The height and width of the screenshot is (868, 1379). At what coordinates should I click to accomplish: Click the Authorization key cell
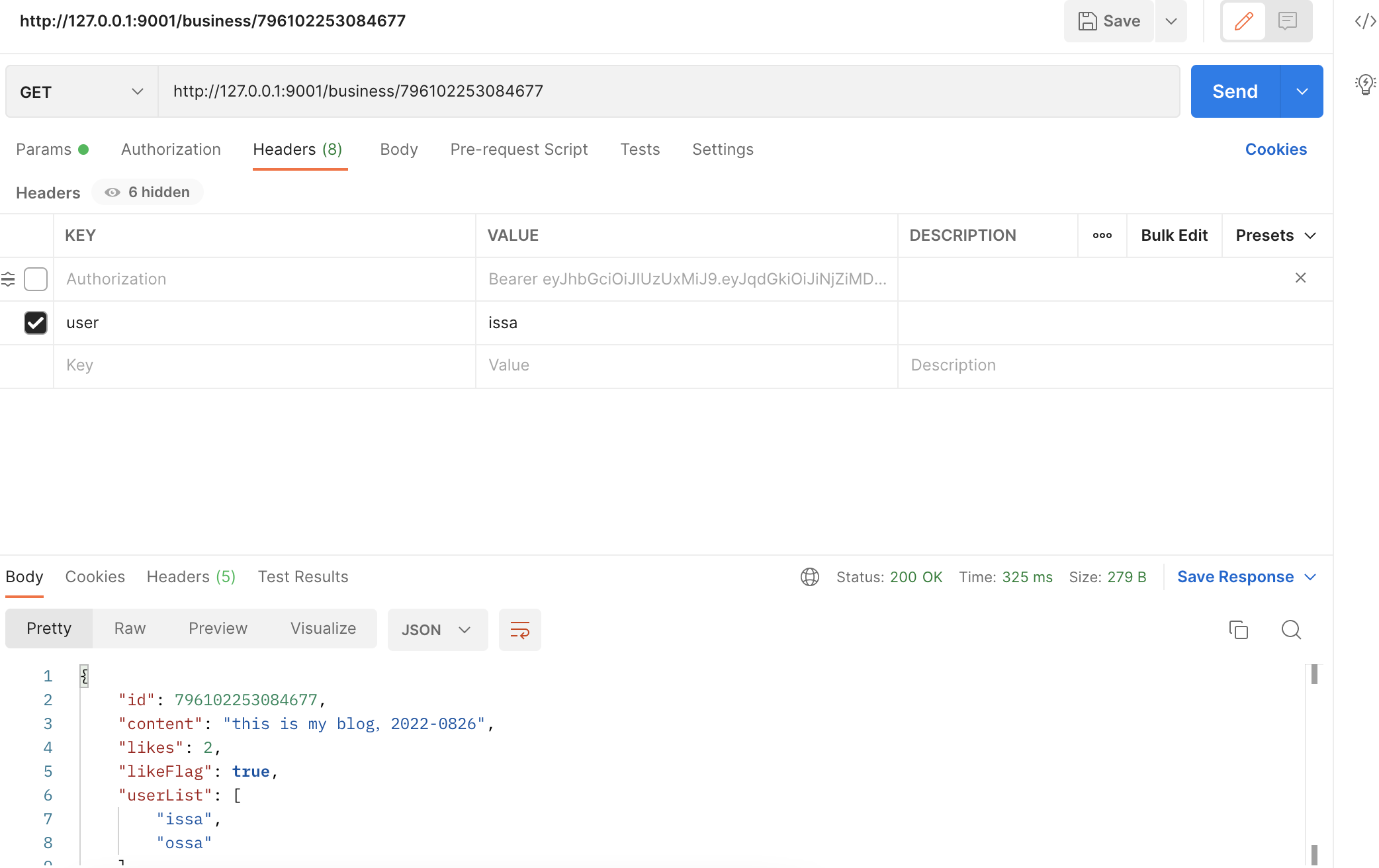point(265,279)
